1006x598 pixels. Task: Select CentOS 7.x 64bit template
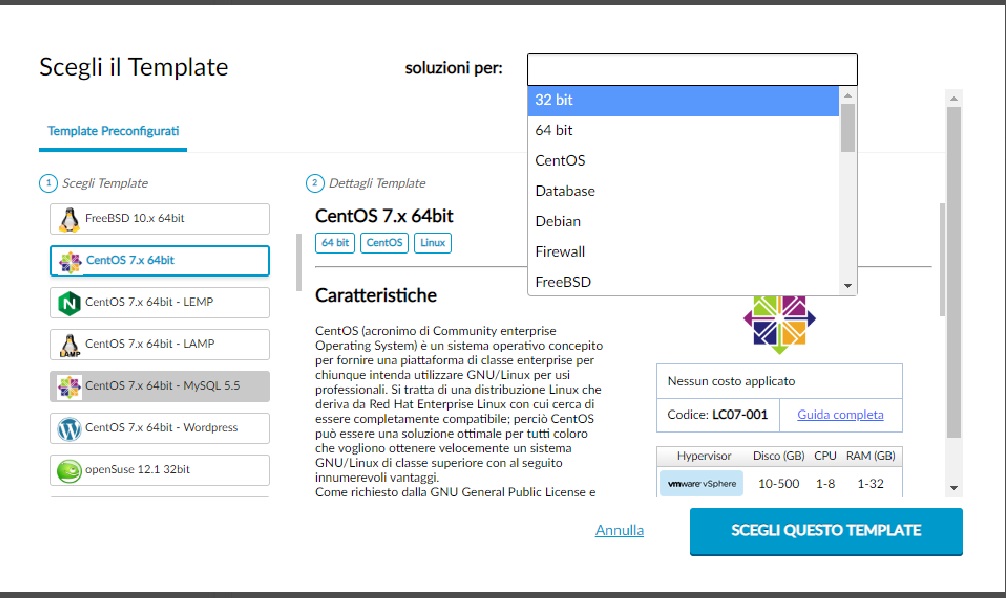[x=160, y=261]
